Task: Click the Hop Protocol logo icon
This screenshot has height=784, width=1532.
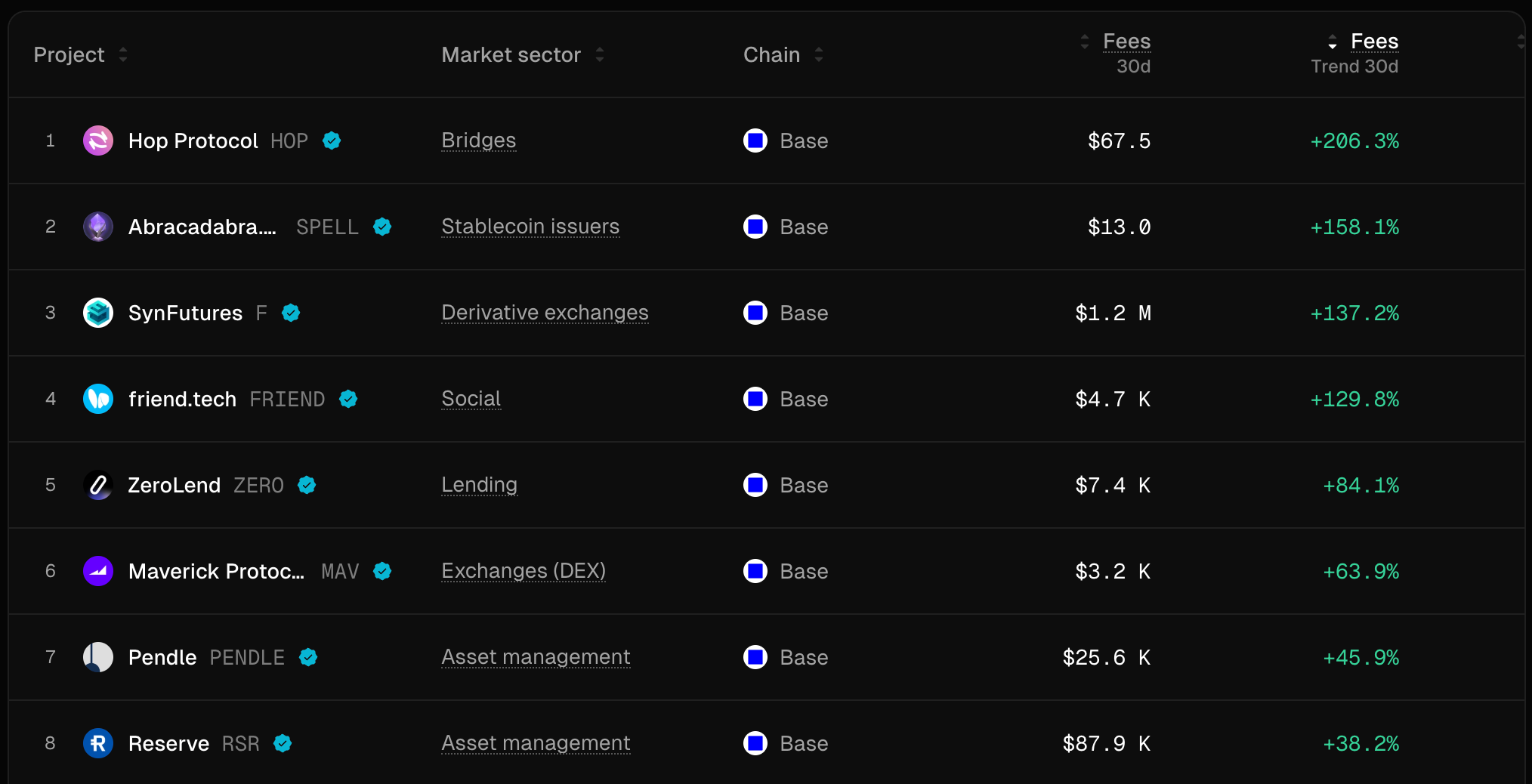Action: pos(98,140)
